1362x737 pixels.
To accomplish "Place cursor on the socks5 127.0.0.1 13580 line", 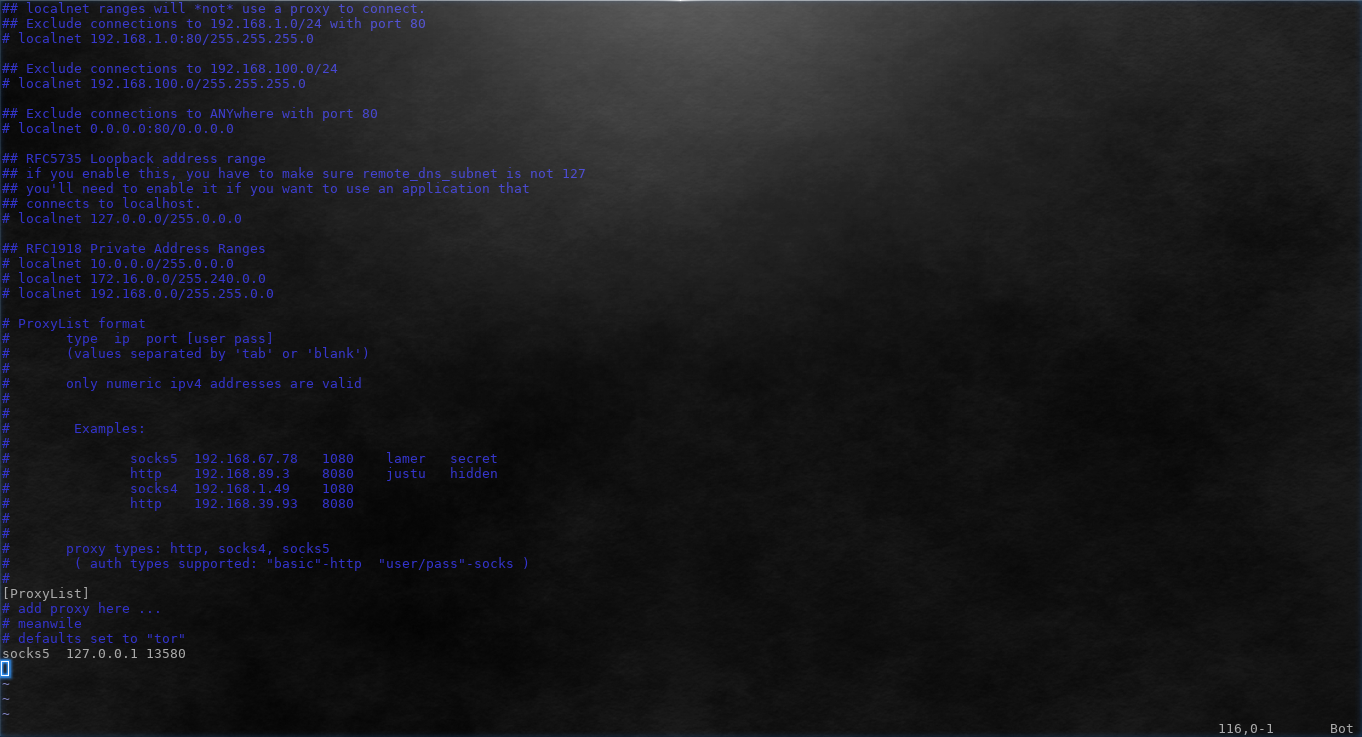I will 93,653.
